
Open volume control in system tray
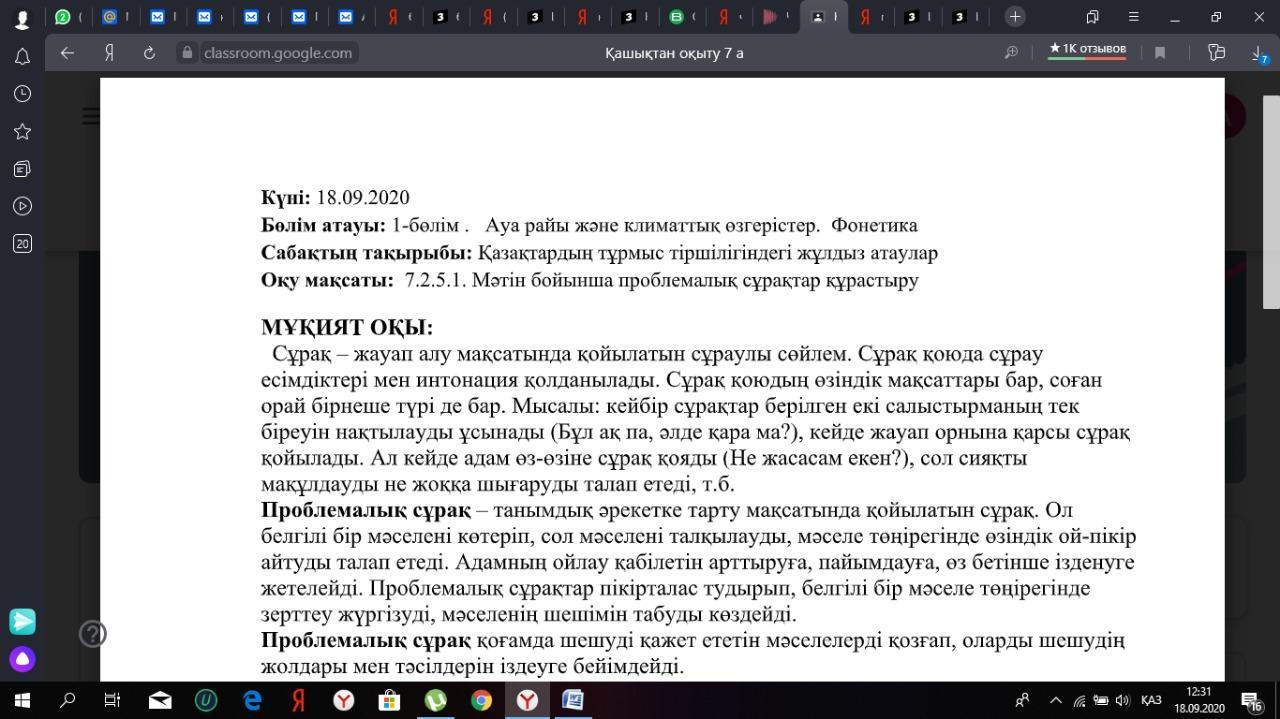click(x=1122, y=700)
